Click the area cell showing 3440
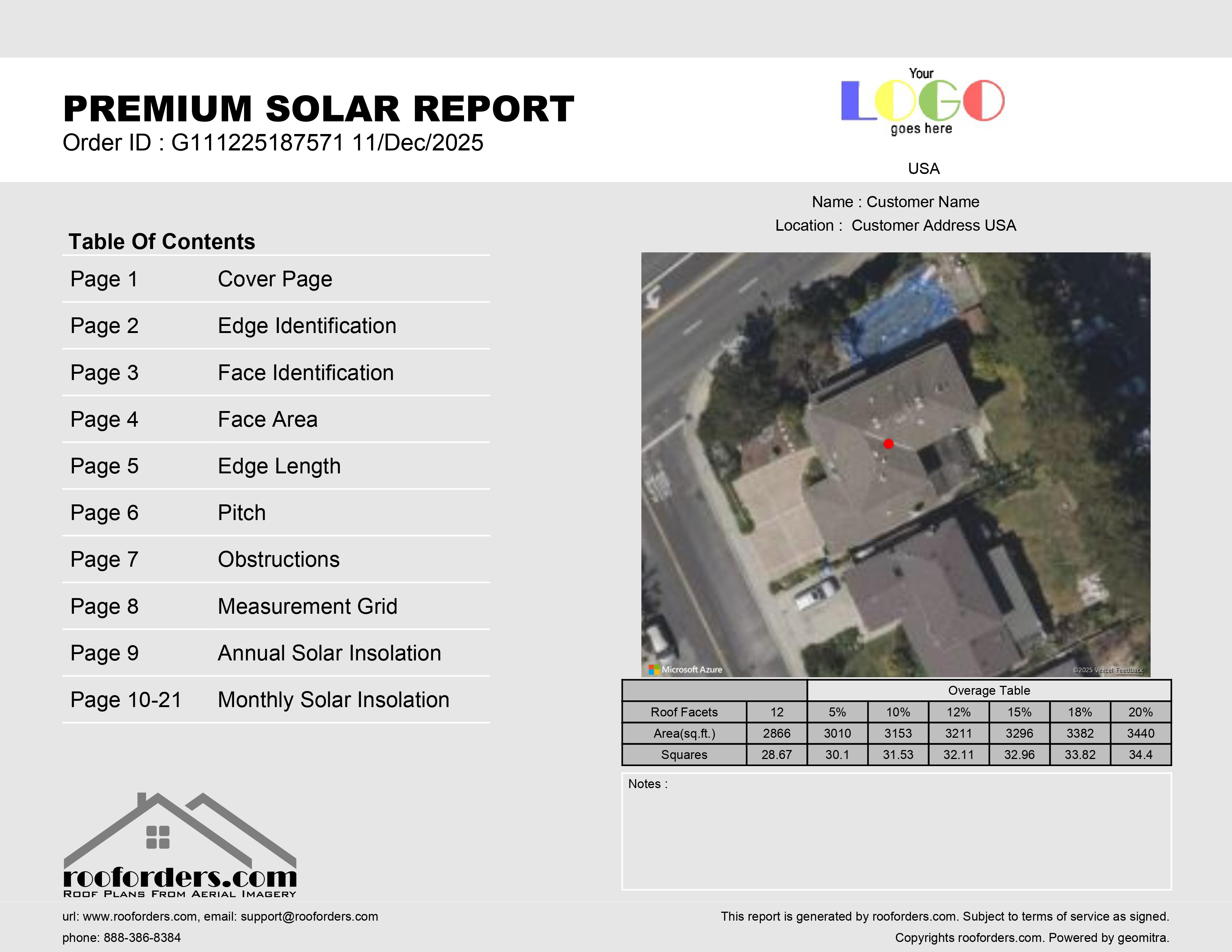Viewport: 1232px width, 952px height. 1141,733
